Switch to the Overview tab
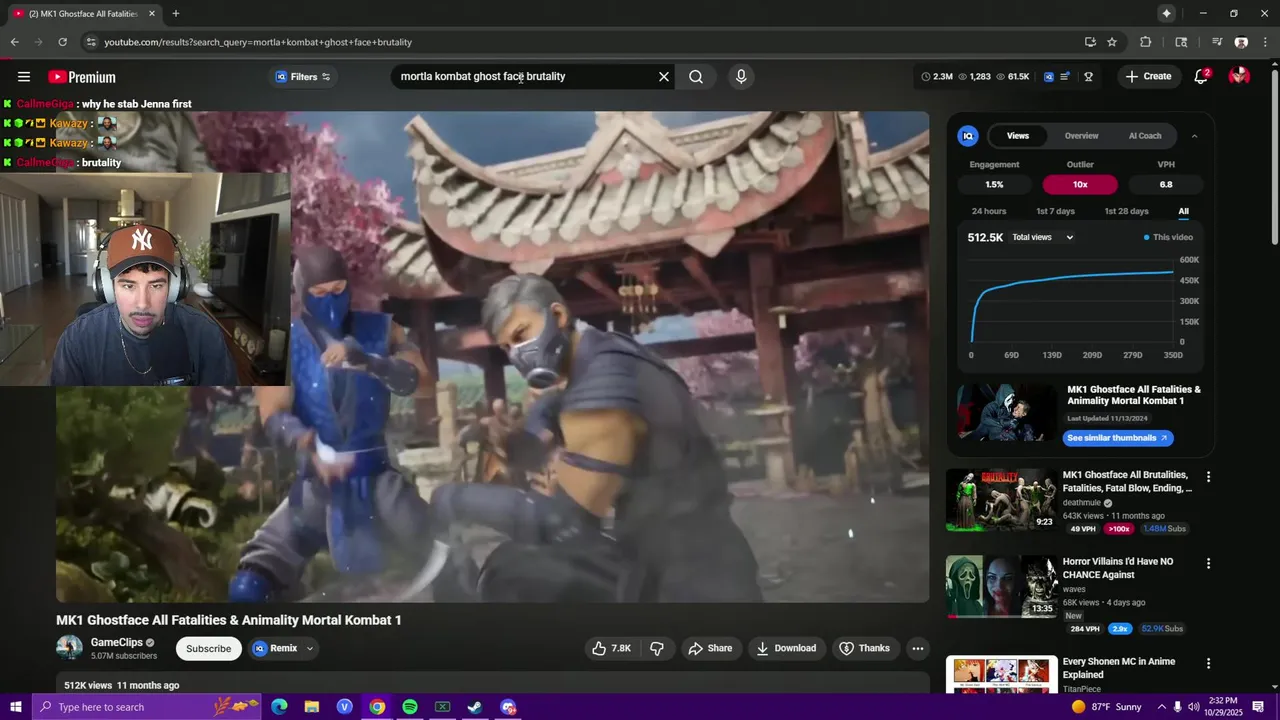This screenshot has height=720, width=1280. (1081, 136)
